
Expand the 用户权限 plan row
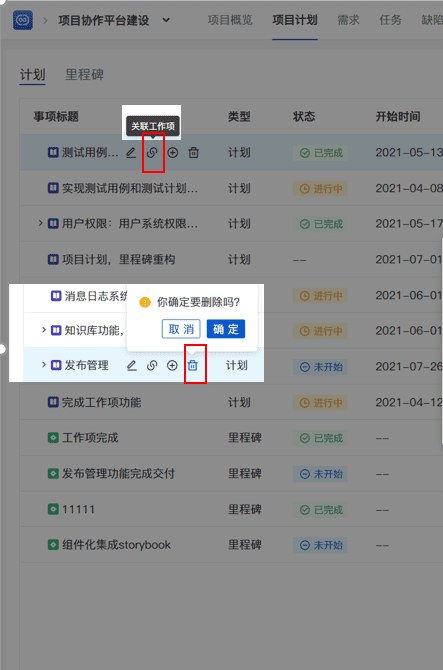click(x=40, y=223)
